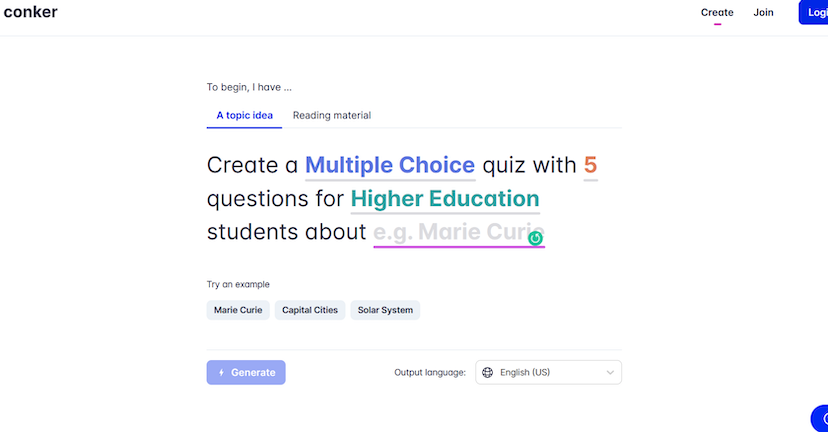Image resolution: width=828 pixels, height=432 pixels.
Task: Hit the Generate button
Action: 246,373
